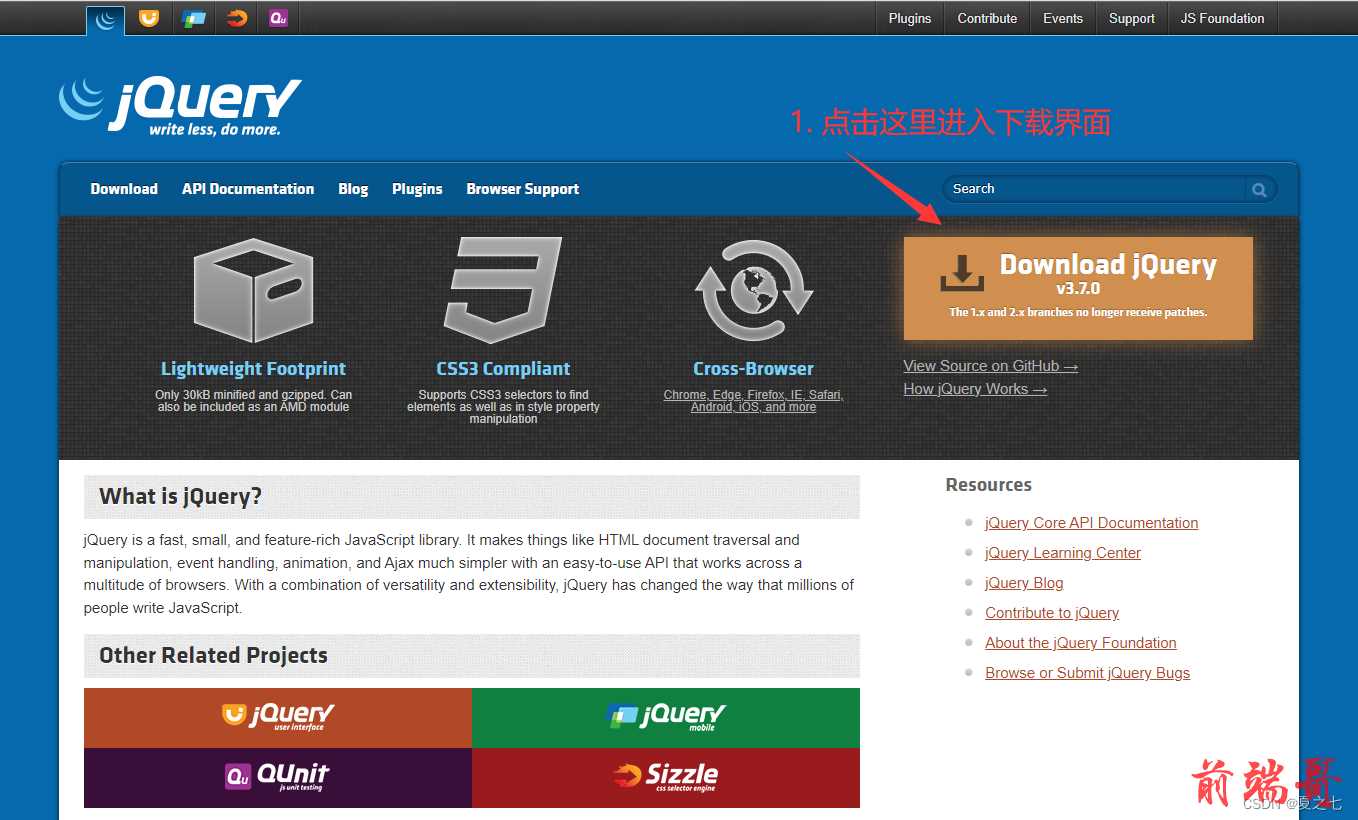Screen dimensions: 1358x820
Task: Click the Download jQuery v3.7.0 button
Action: (1078, 288)
